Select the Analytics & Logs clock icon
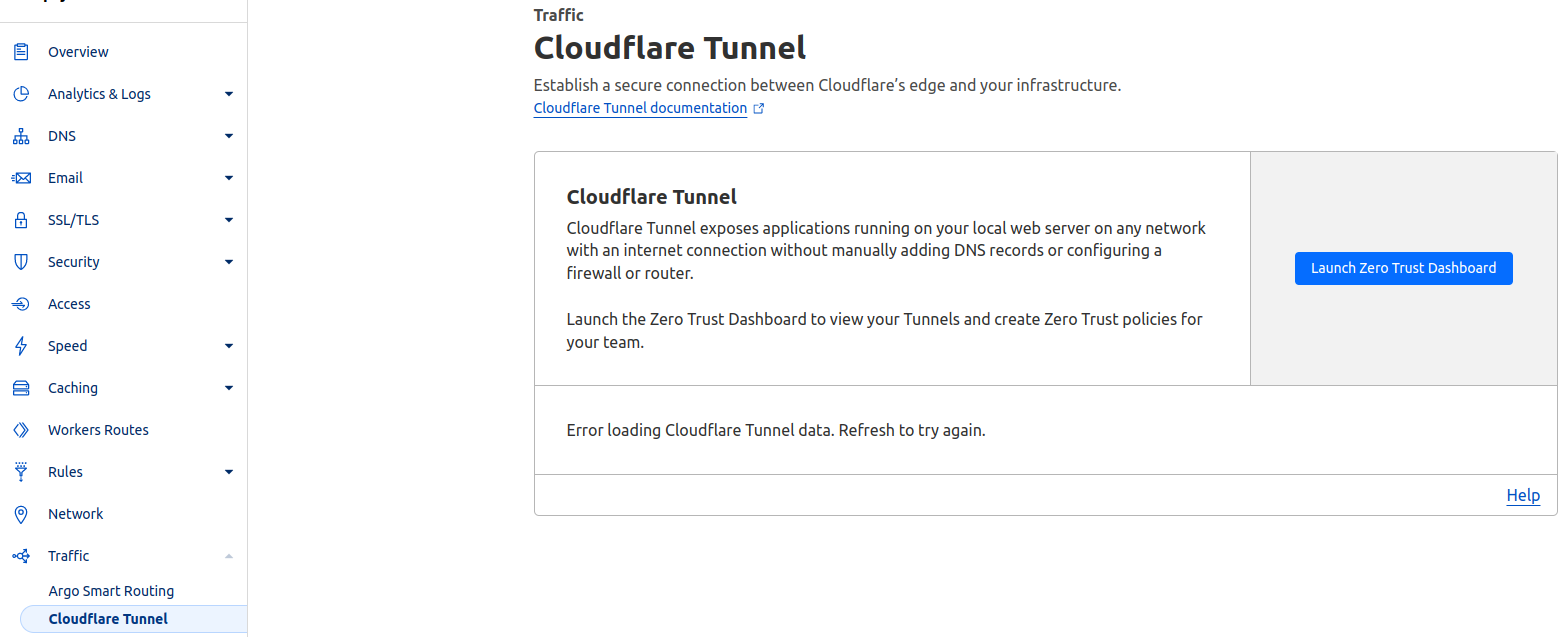 point(20,93)
